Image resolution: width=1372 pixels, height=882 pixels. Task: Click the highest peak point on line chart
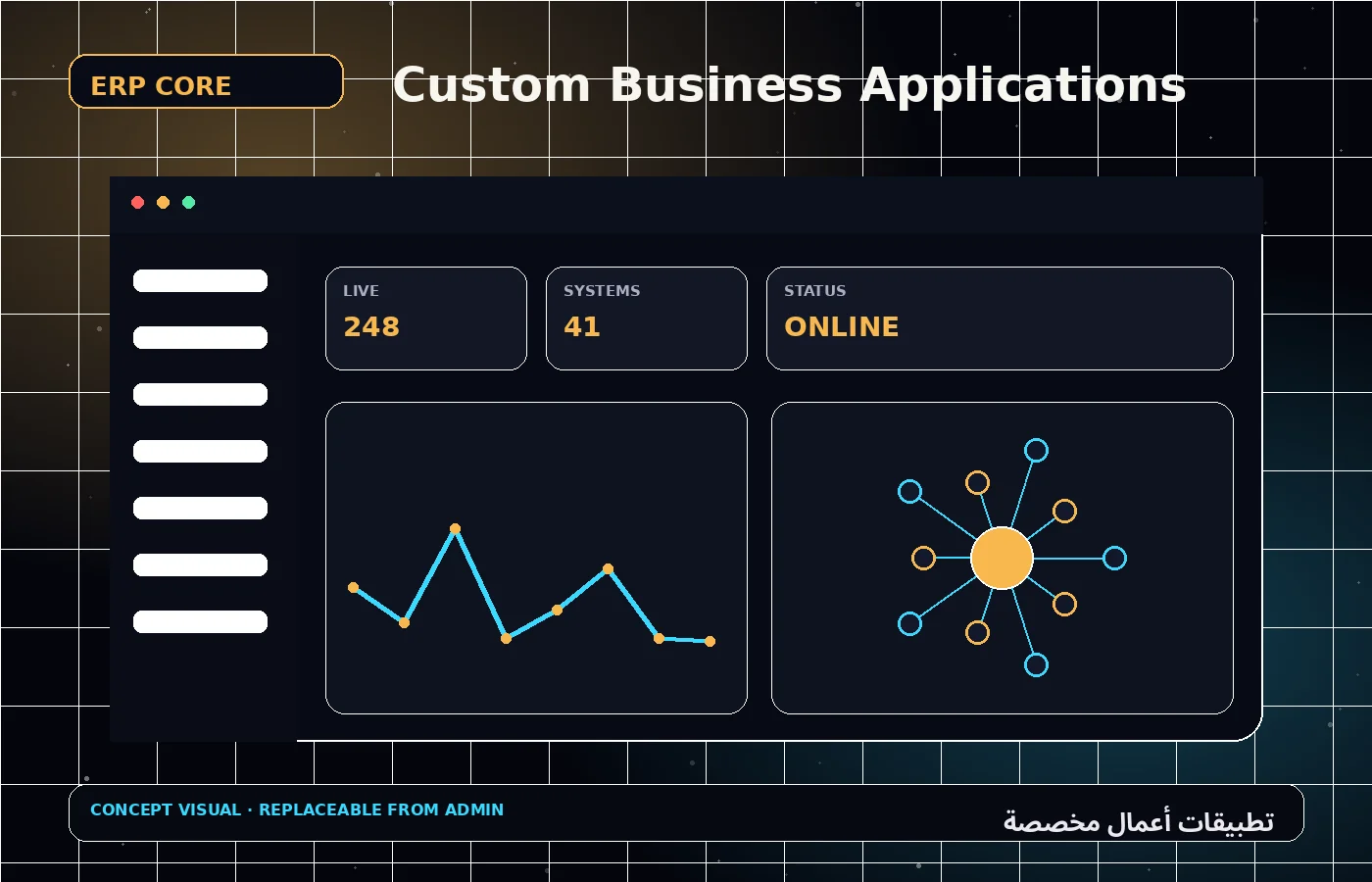[456, 529]
